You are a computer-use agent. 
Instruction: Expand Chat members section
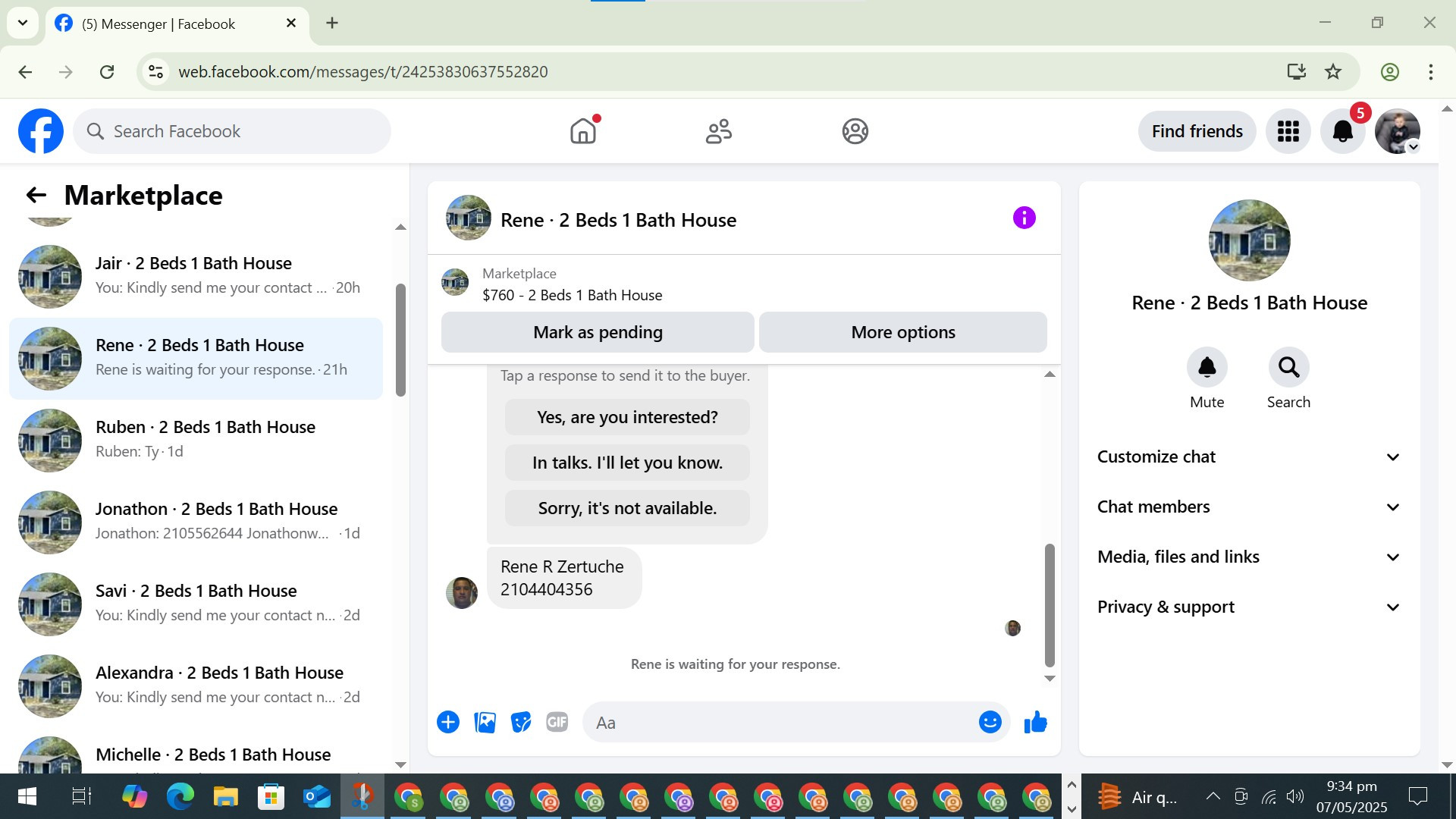click(1248, 507)
